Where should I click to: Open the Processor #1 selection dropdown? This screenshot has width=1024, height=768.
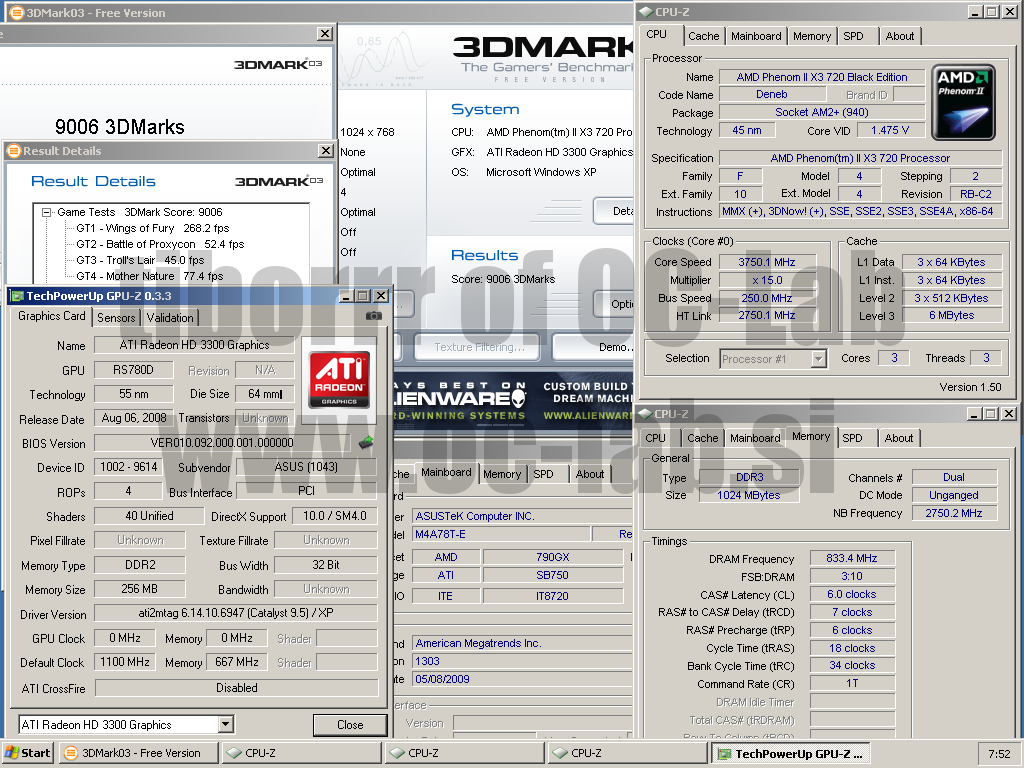click(x=818, y=359)
